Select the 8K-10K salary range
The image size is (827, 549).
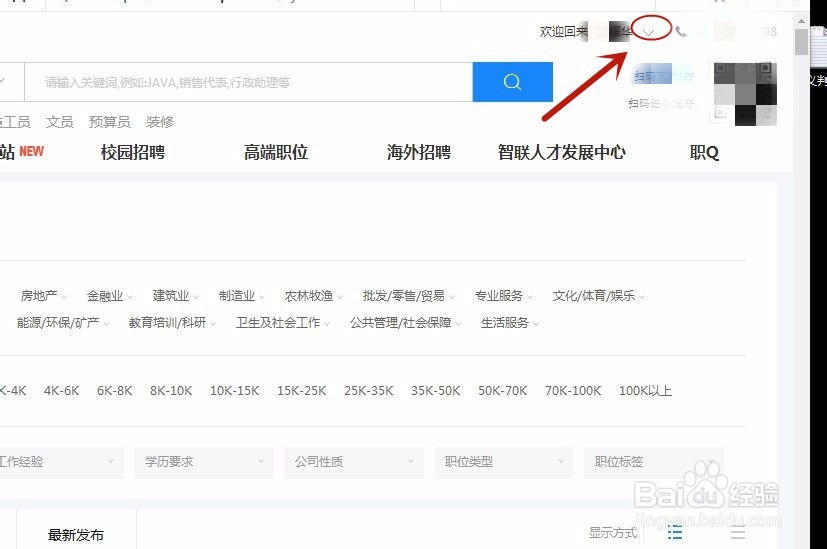tap(171, 391)
